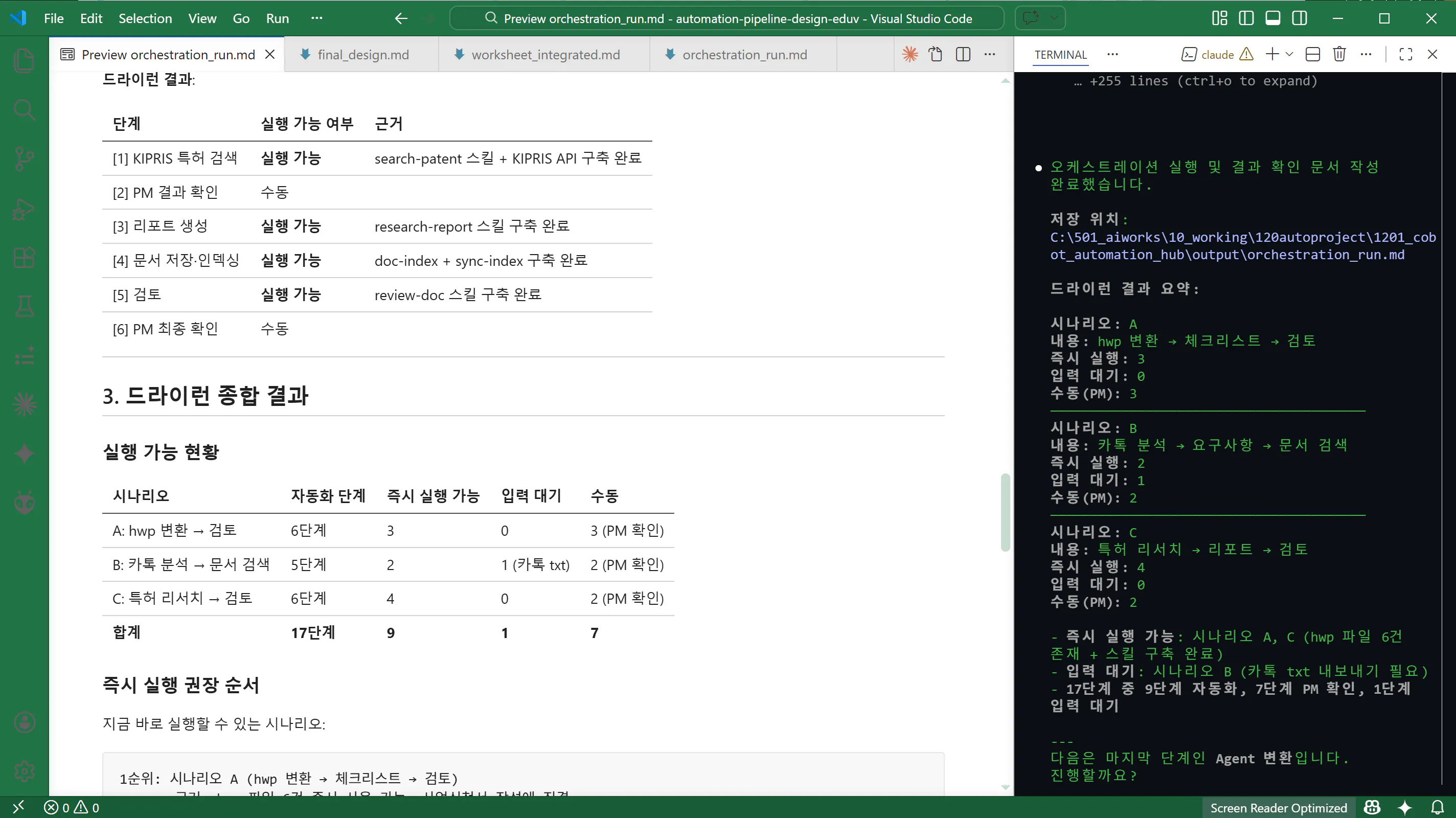Click the '+255 lines (ctrl+o to expand)' terminal line
Viewport: 1456px width, 818px height.
(x=1195, y=81)
